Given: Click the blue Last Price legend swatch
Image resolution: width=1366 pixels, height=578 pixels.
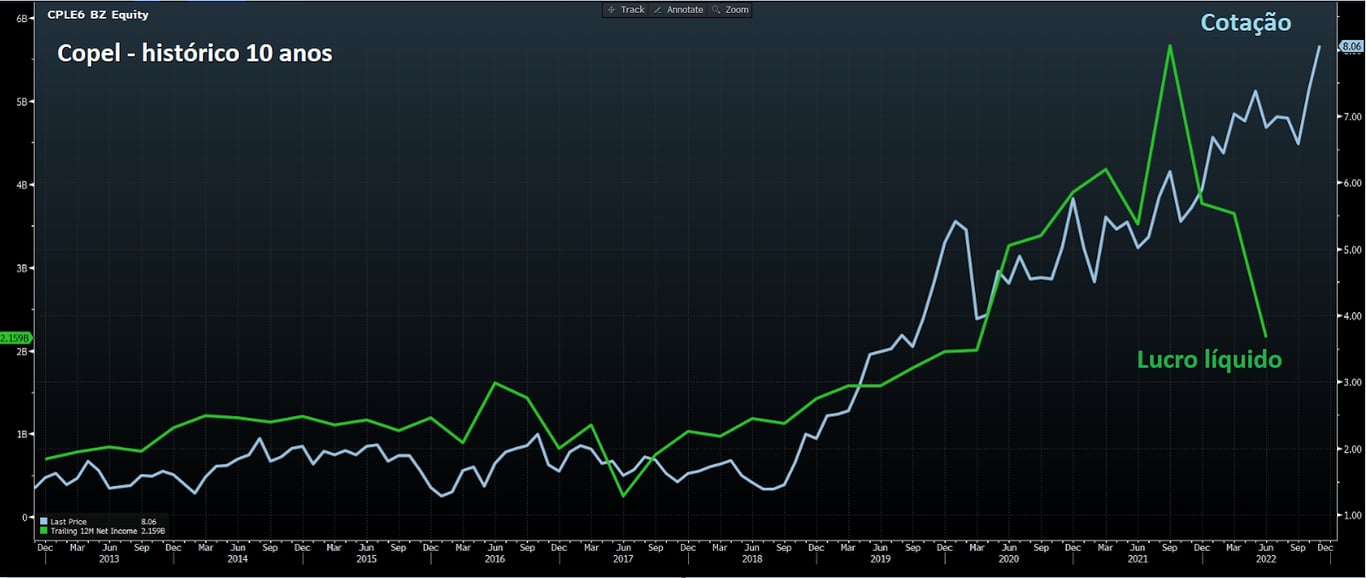Looking at the screenshot, I should (43, 521).
